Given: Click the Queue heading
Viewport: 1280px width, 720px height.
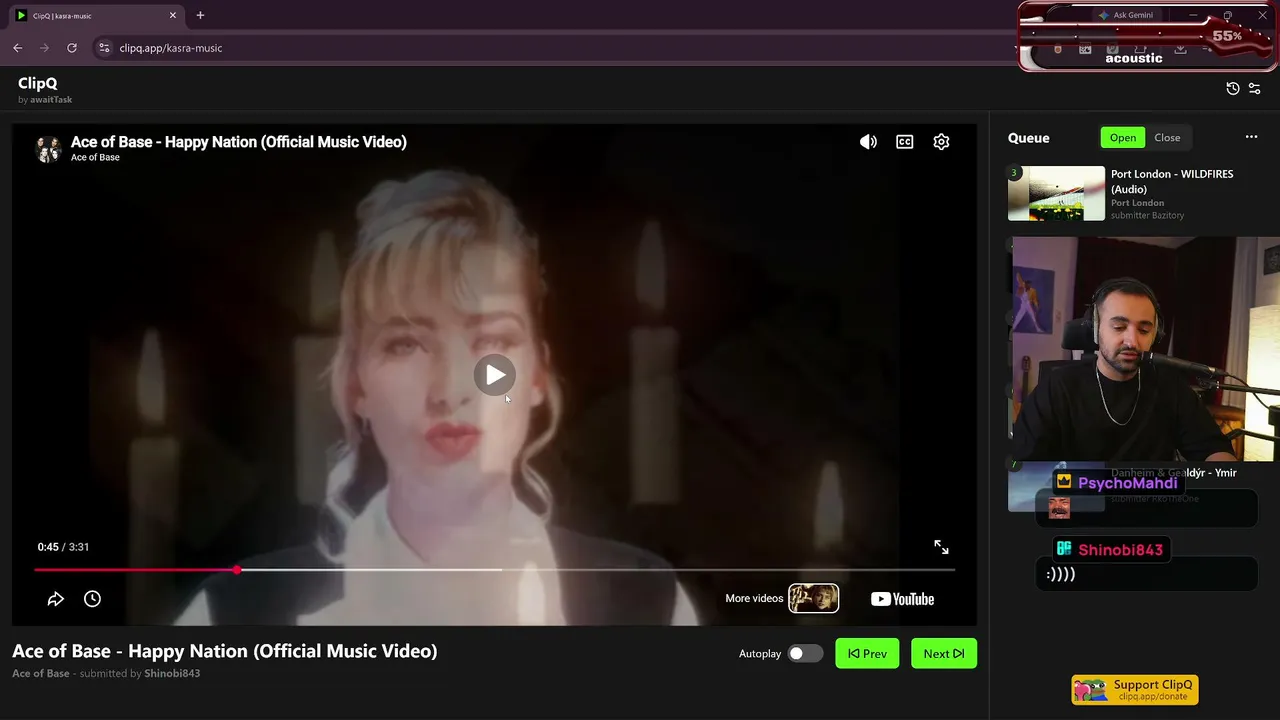Looking at the screenshot, I should 1029,138.
